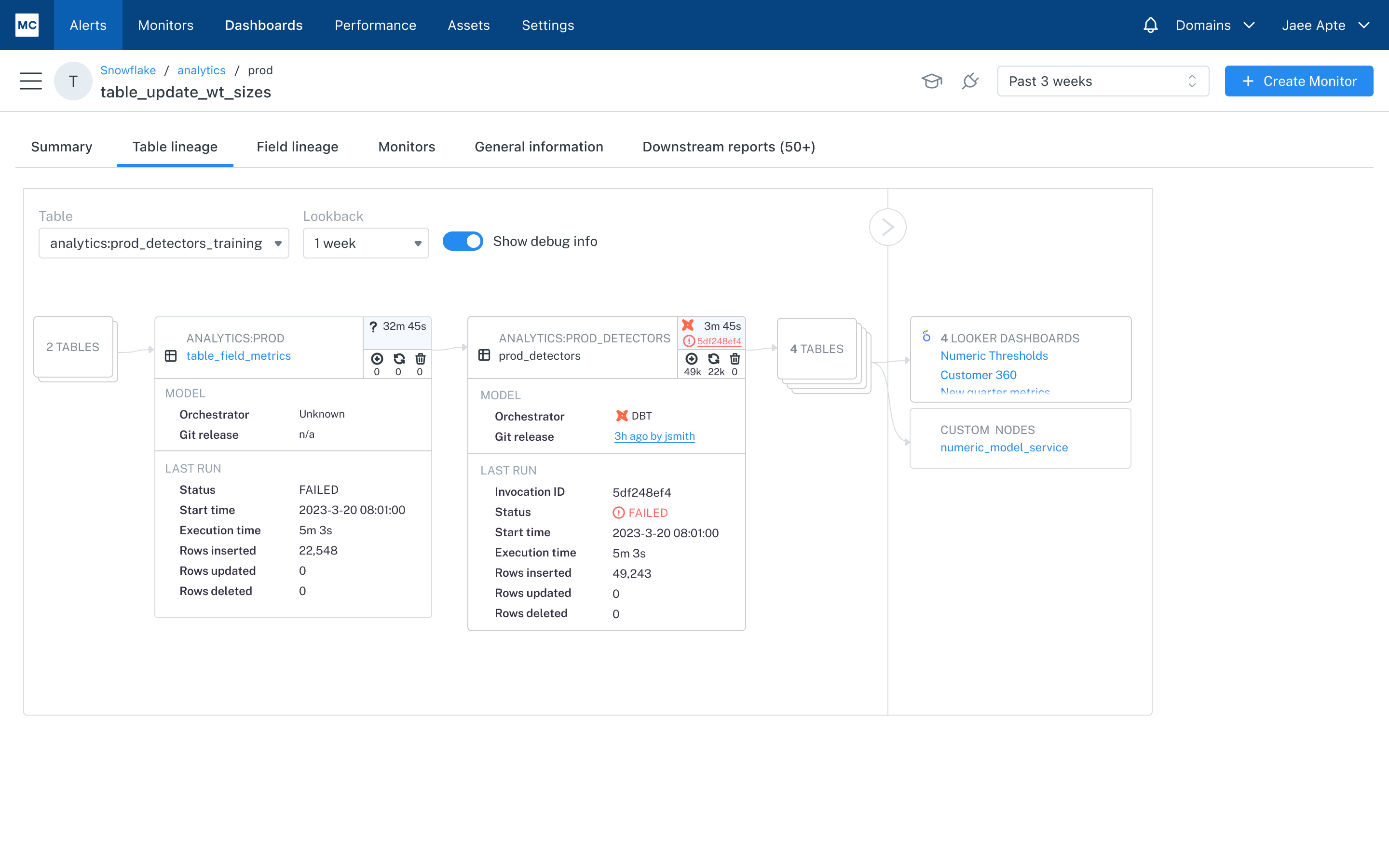Click the table icon beside table_field_metrics
Viewport: 1389px width, 868px height.
170,356
